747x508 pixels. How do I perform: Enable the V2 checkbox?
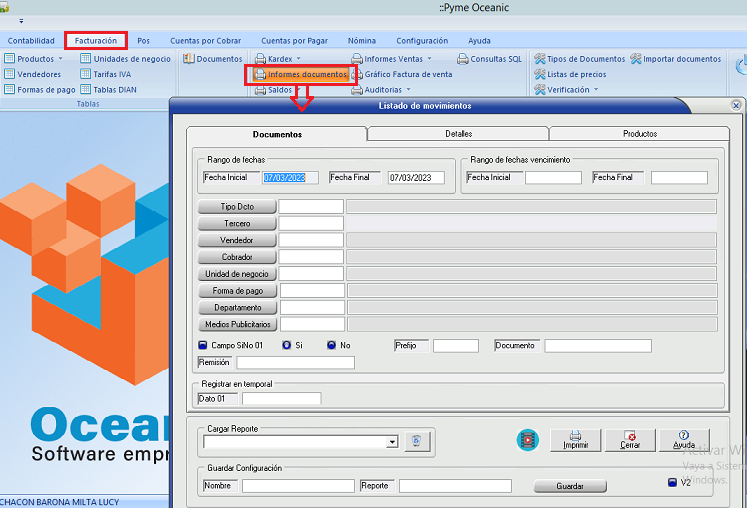[672, 483]
